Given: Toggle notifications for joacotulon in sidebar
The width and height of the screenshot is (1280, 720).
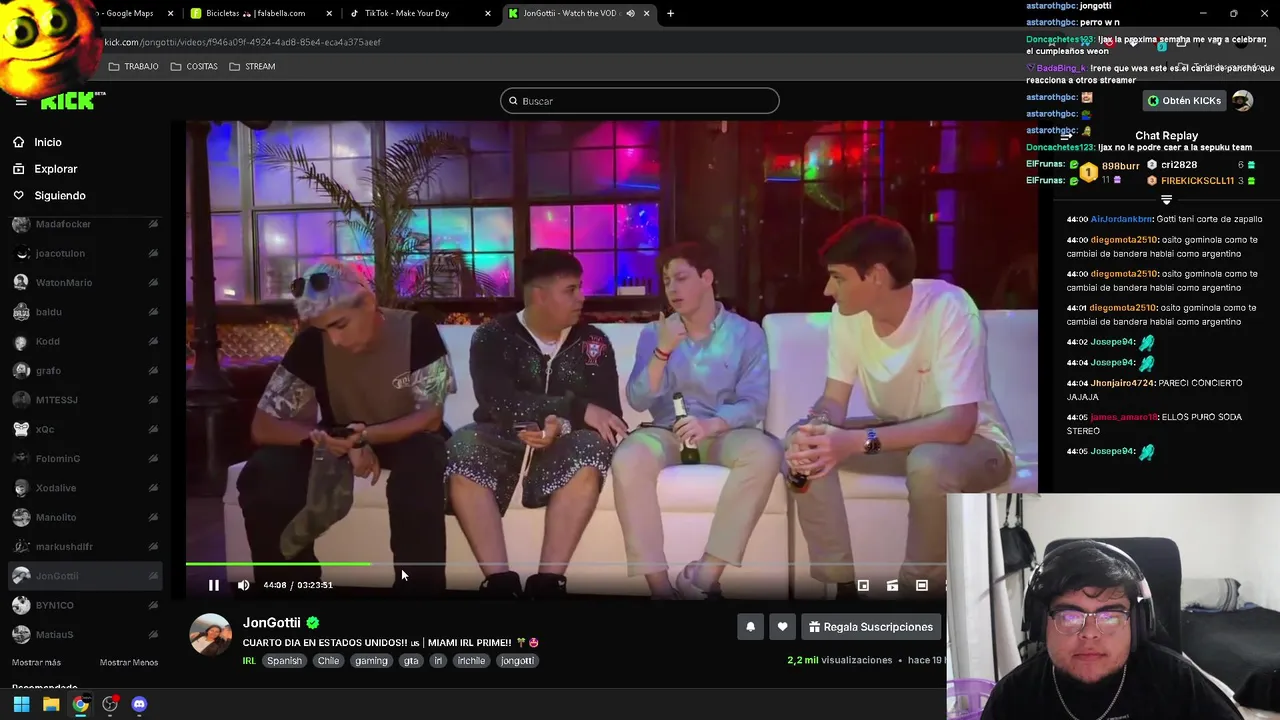Looking at the screenshot, I should [x=153, y=253].
